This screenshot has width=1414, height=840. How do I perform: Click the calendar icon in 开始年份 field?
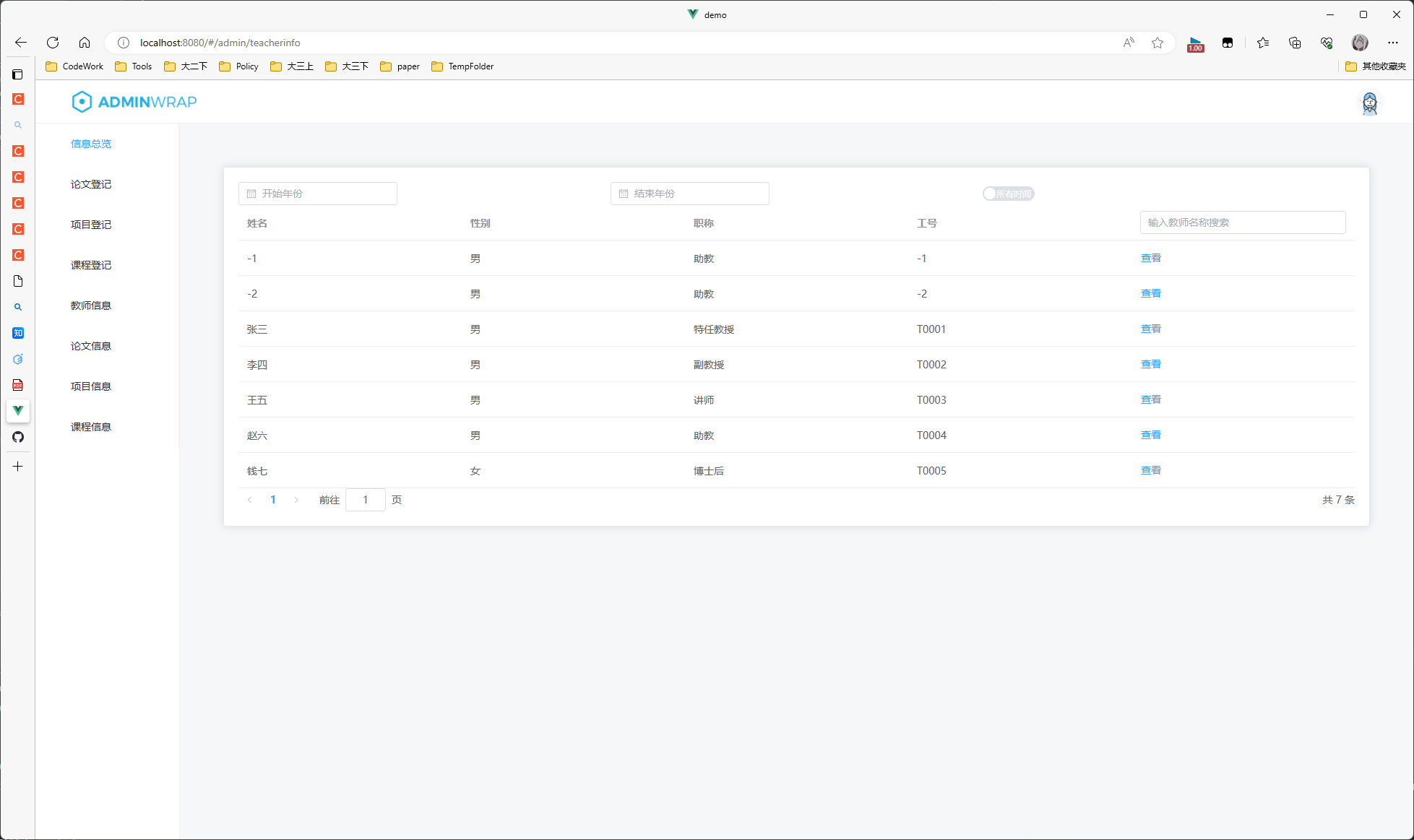coord(251,193)
